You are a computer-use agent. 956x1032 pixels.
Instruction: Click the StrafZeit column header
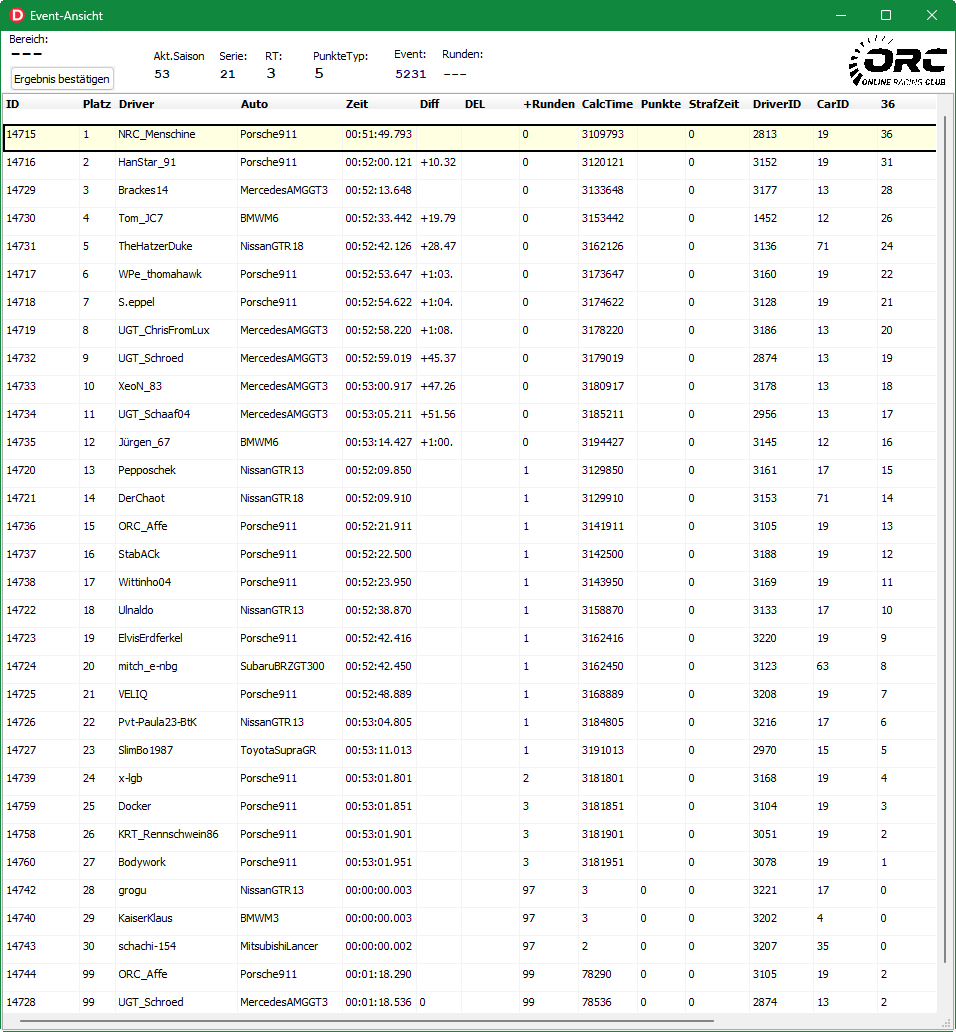coord(713,104)
